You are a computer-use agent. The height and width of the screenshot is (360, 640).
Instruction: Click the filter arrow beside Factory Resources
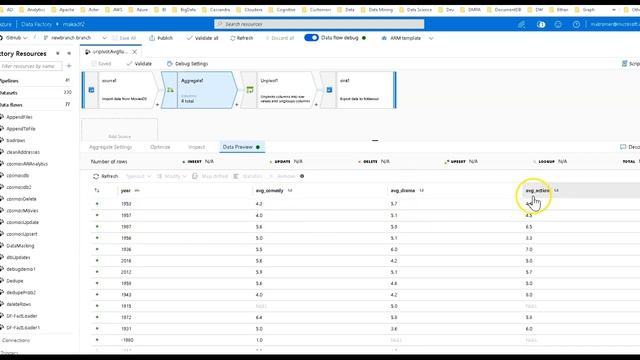(x=58, y=53)
